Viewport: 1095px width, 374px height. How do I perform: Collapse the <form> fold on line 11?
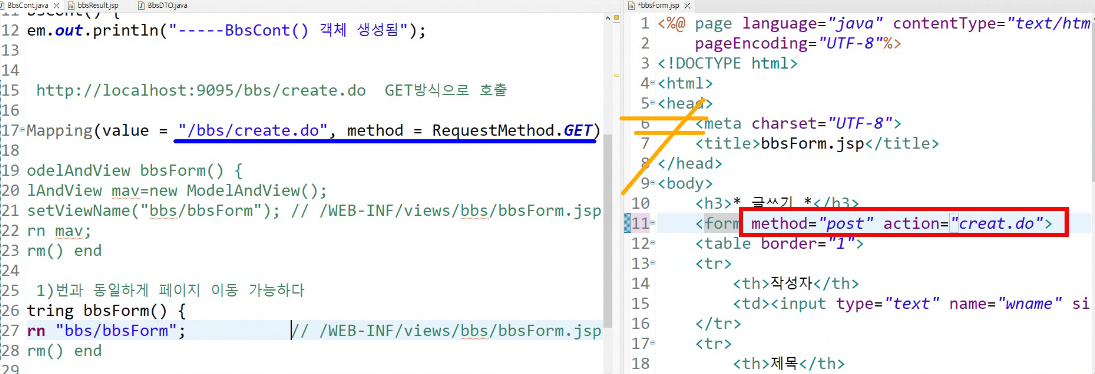(652, 224)
